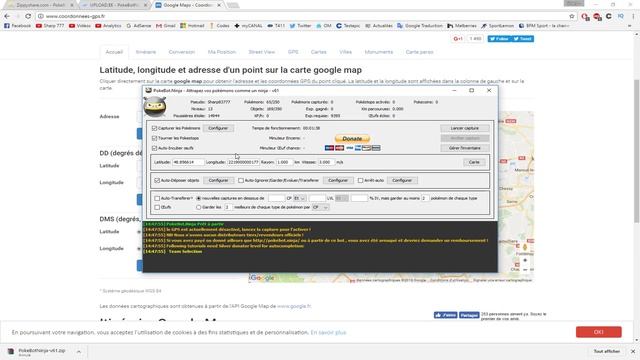Click the Rayon input field
The width and height of the screenshot is (640, 360).
pyautogui.click(x=284, y=162)
